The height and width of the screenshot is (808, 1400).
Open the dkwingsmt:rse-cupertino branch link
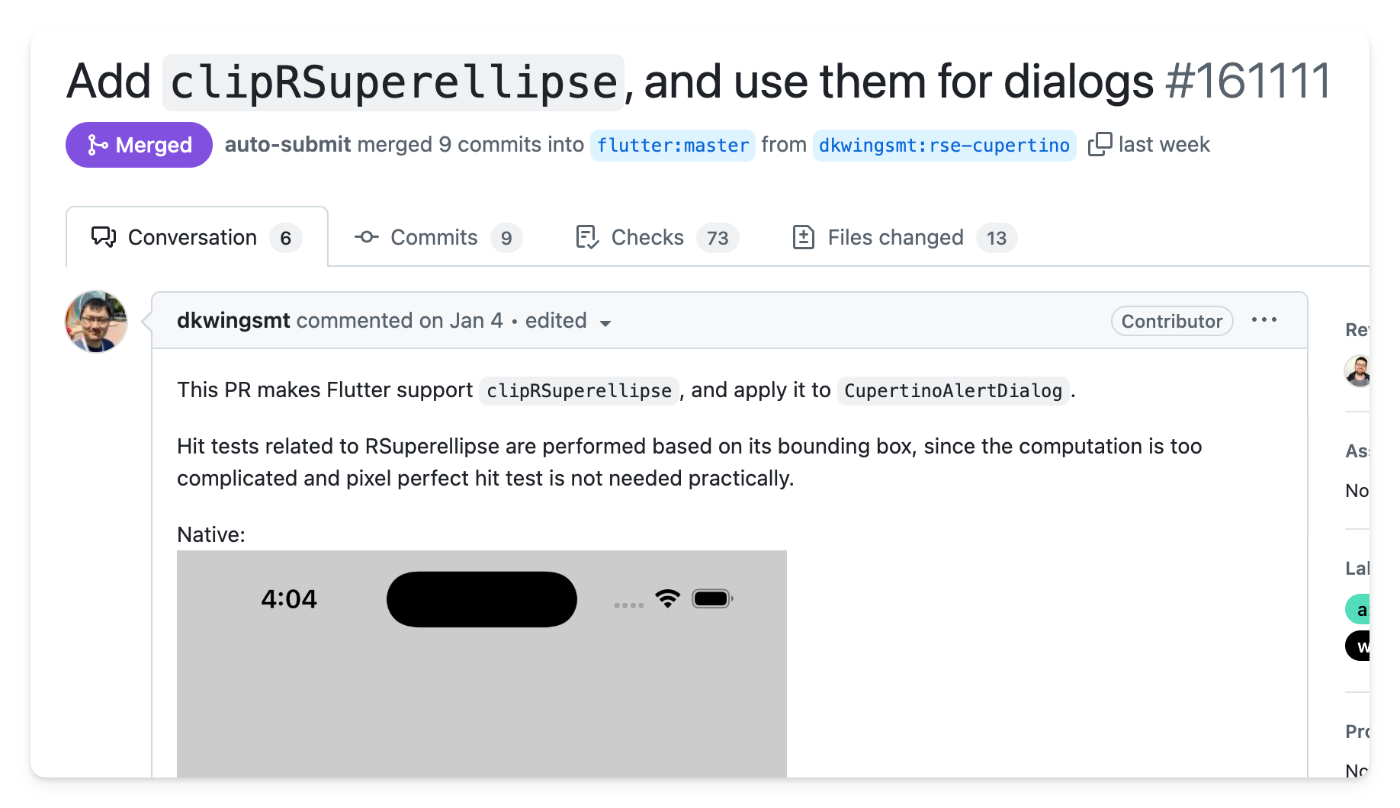[x=944, y=145]
